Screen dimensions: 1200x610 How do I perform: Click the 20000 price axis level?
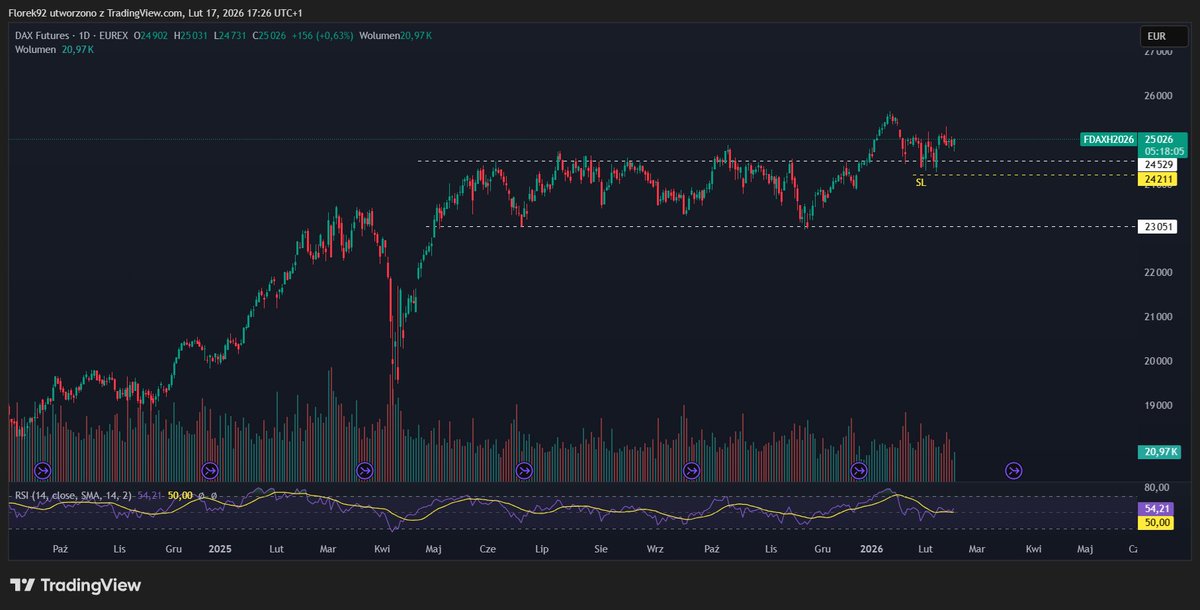pyautogui.click(x=1158, y=361)
